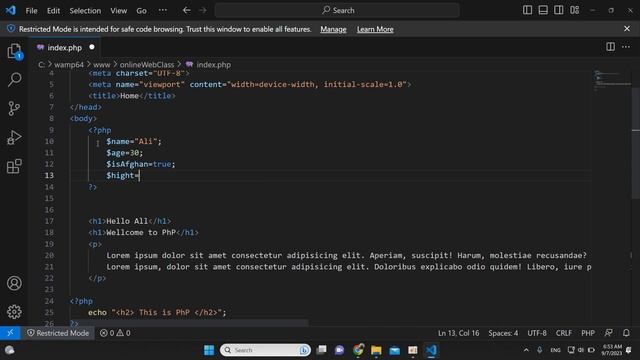The width and height of the screenshot is (640, 360).
Task: Open Customize Layout options
Action: (575, 10)
